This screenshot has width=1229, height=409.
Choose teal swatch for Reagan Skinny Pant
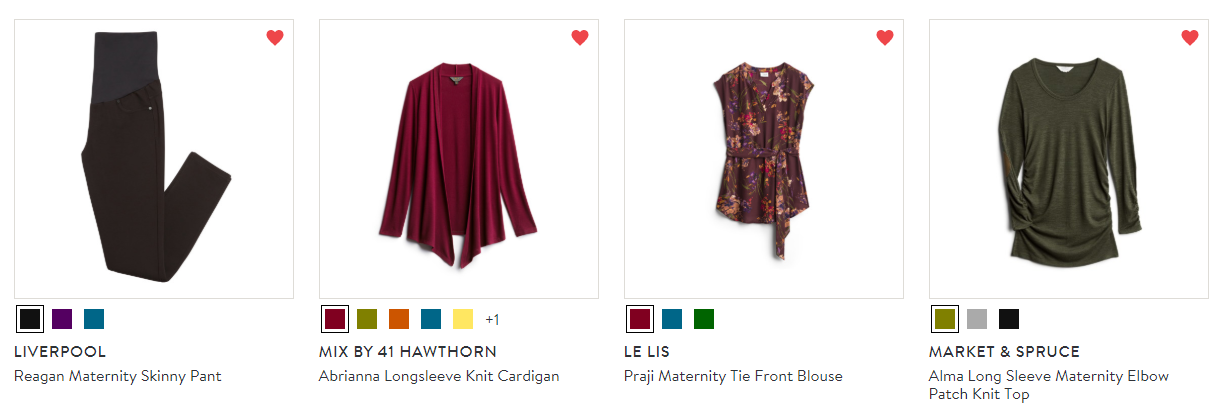click(94, 319)
